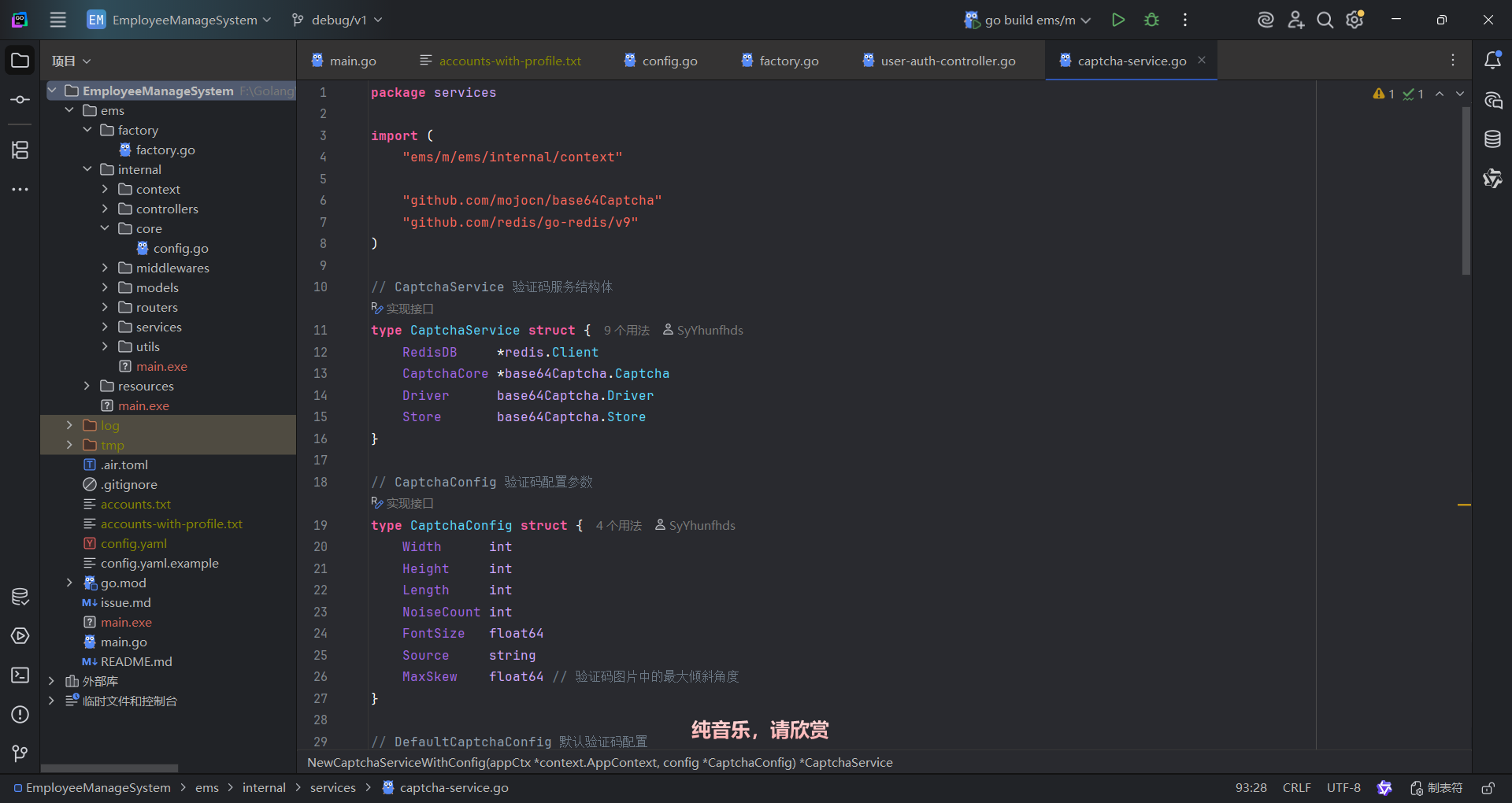Open the Git version control tool window
This screenshot has height=803, width=1512.
pyautogui.click(x=20, y=753)
